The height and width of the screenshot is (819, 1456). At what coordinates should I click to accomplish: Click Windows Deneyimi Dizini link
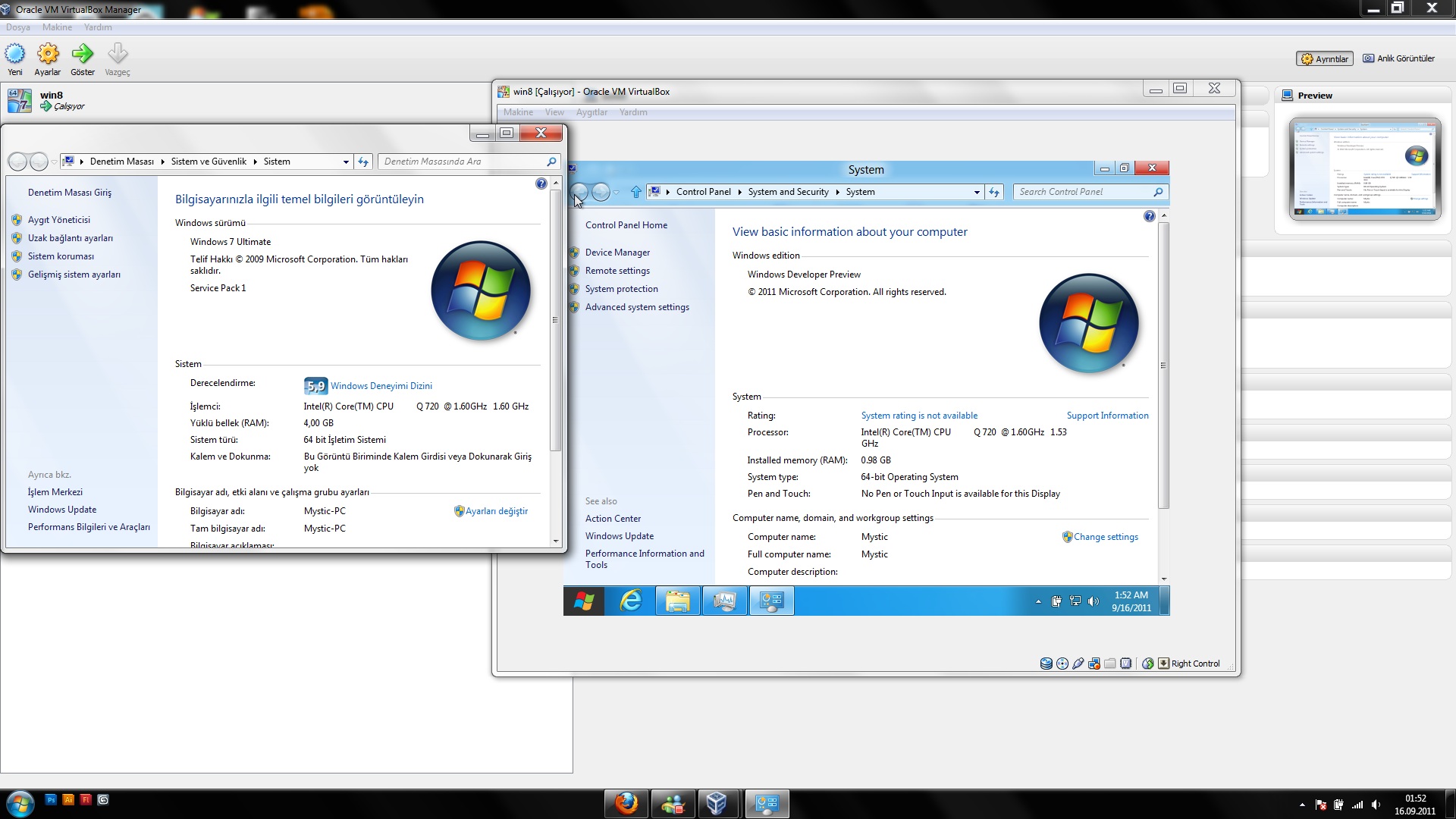[x=381, y=386]
